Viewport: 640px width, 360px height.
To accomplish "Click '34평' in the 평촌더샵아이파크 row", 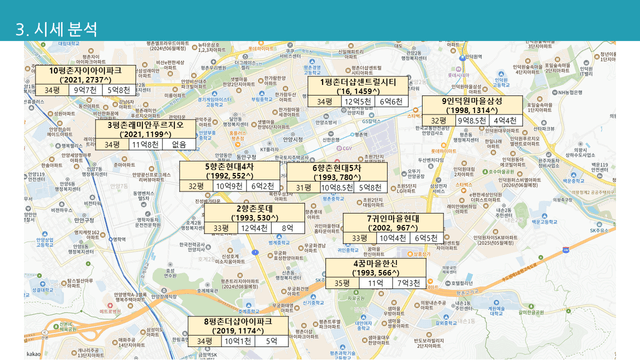I will [205, 341].
